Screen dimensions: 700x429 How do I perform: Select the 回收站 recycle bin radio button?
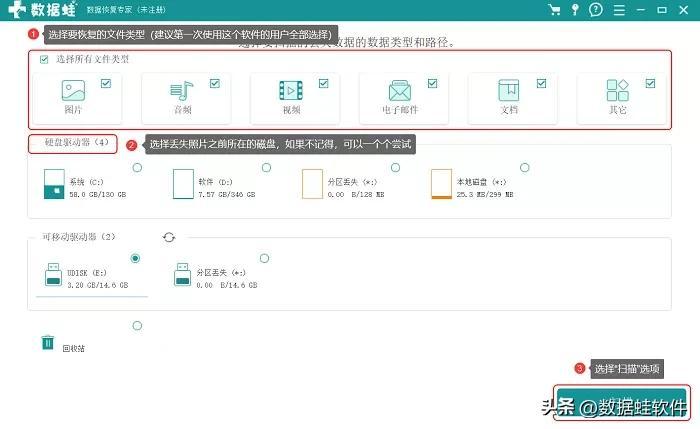[138, 326]
